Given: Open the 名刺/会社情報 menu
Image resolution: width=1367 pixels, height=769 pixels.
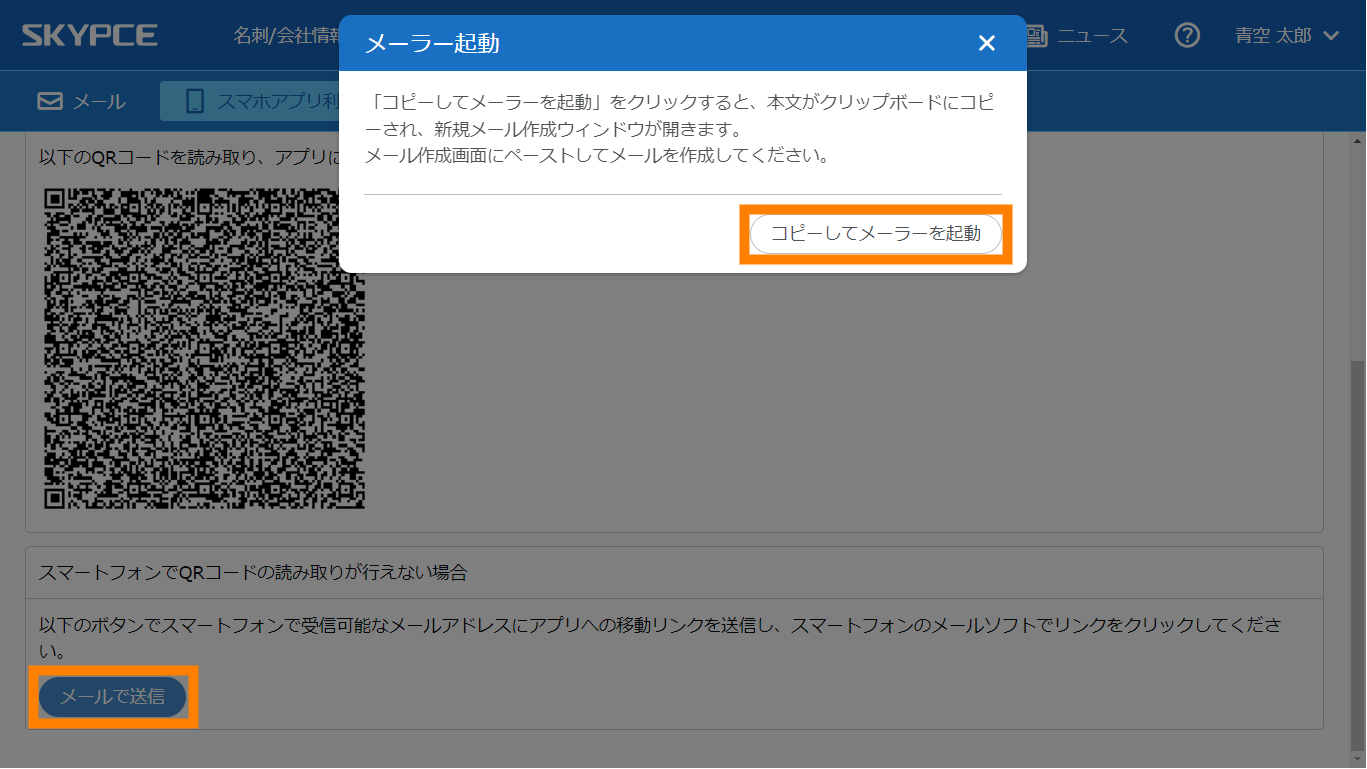Looking at the screenshot, I should point(286,36).
